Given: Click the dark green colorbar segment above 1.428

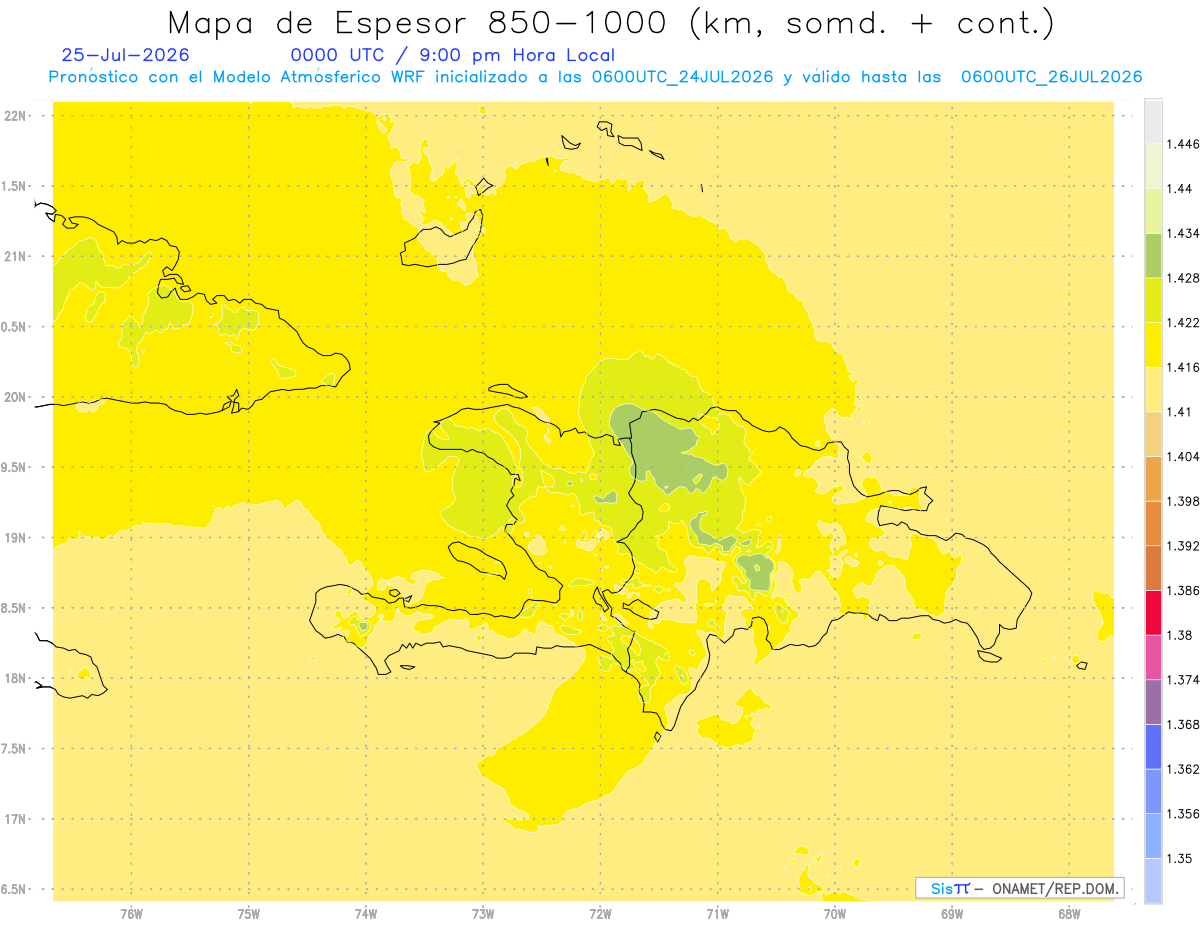Looking at the screenshot, I should click(1153, 256).
